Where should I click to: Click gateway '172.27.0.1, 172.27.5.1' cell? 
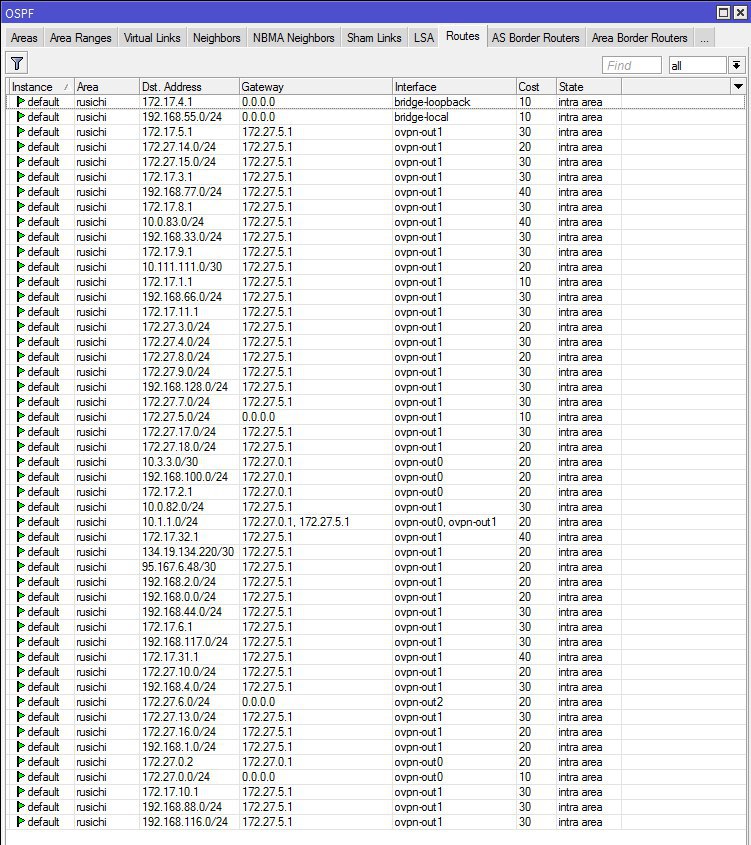click(296, 522)
